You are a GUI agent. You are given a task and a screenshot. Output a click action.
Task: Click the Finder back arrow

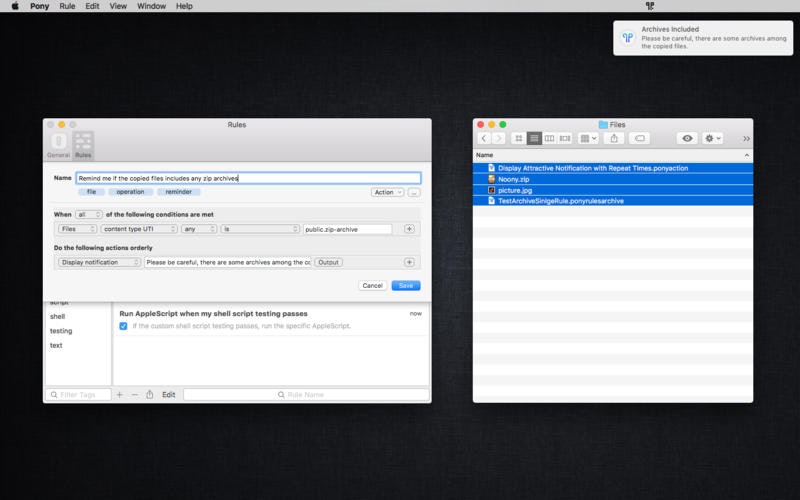483,138
